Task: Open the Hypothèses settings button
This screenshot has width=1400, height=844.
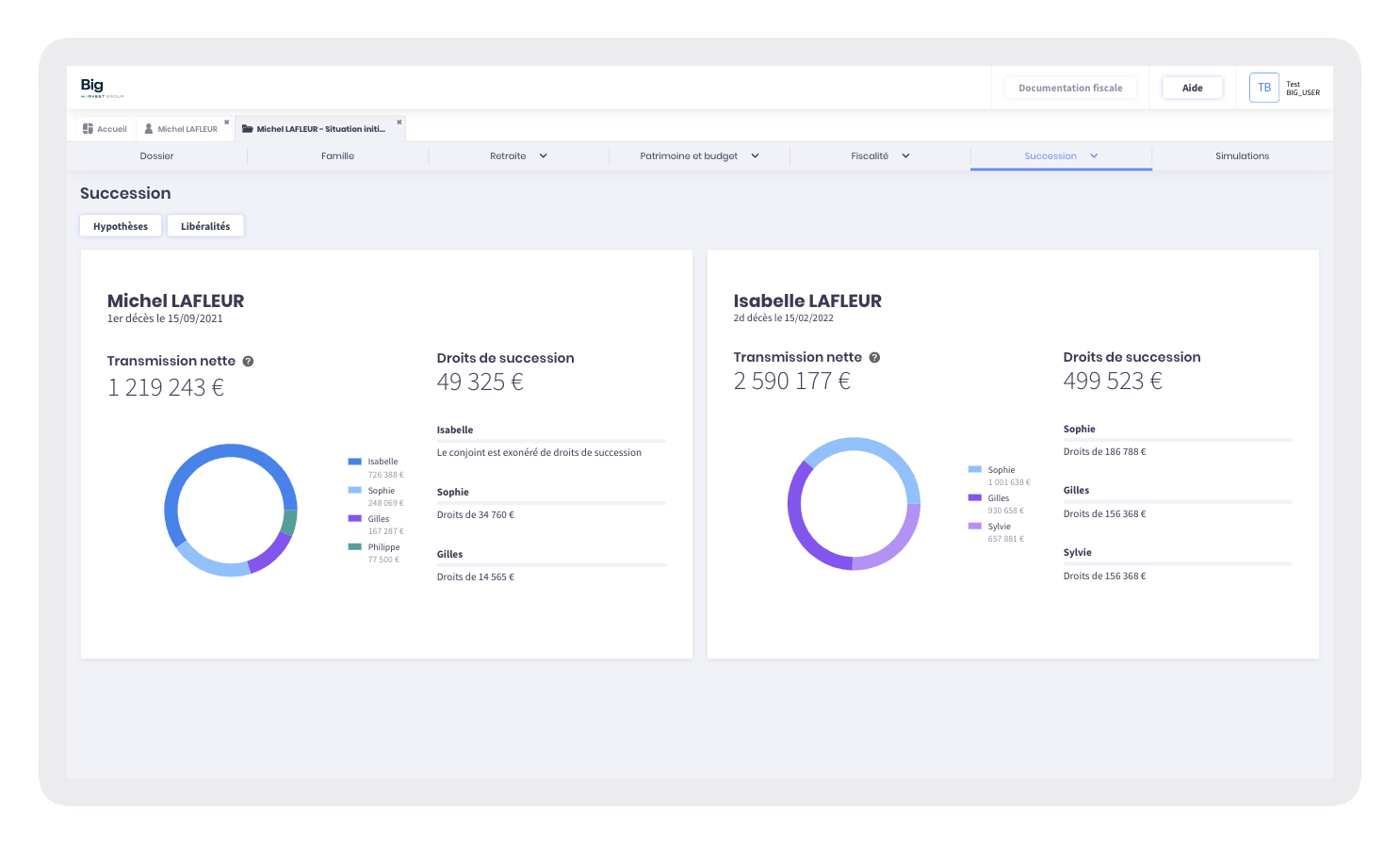Action: [x=121, y=226]
